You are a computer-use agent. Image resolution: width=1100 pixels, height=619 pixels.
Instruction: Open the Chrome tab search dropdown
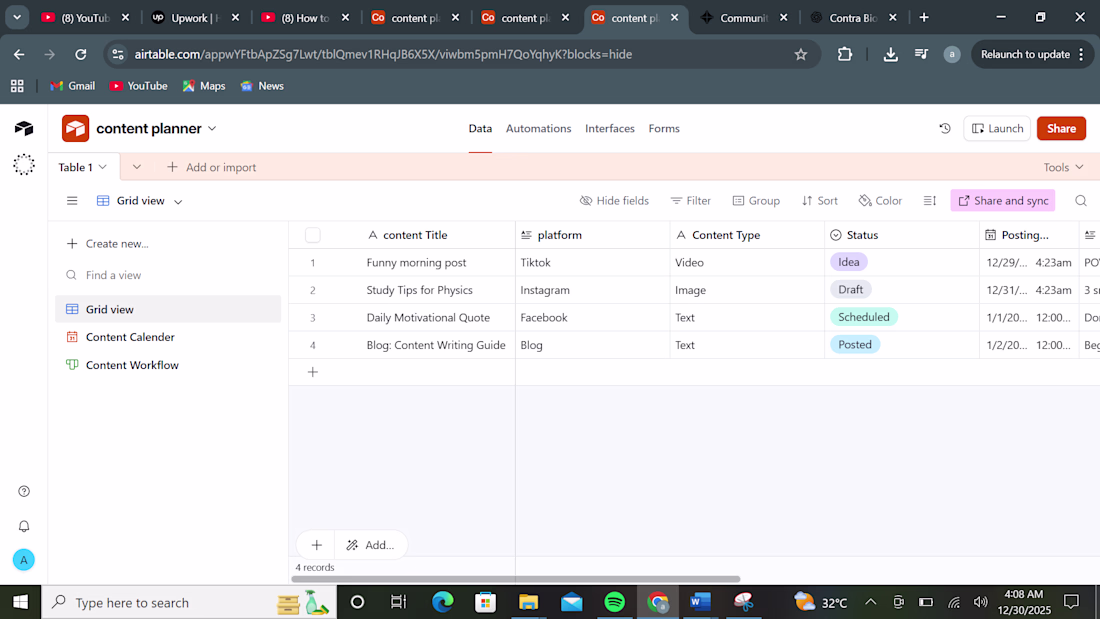pyautogui.click(x=17, y=18)
